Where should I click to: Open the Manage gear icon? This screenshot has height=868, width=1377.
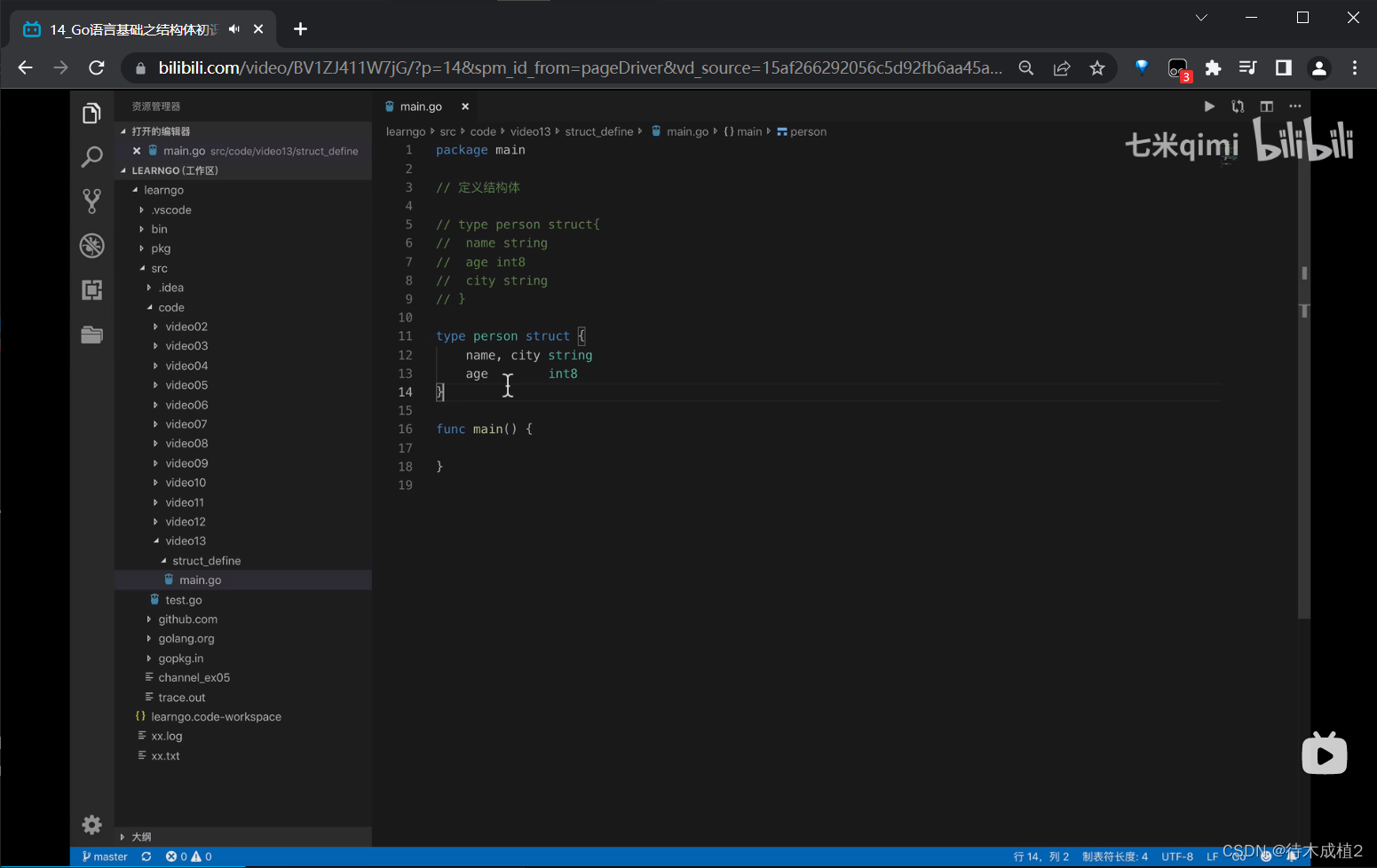click(x=91, y=825)
